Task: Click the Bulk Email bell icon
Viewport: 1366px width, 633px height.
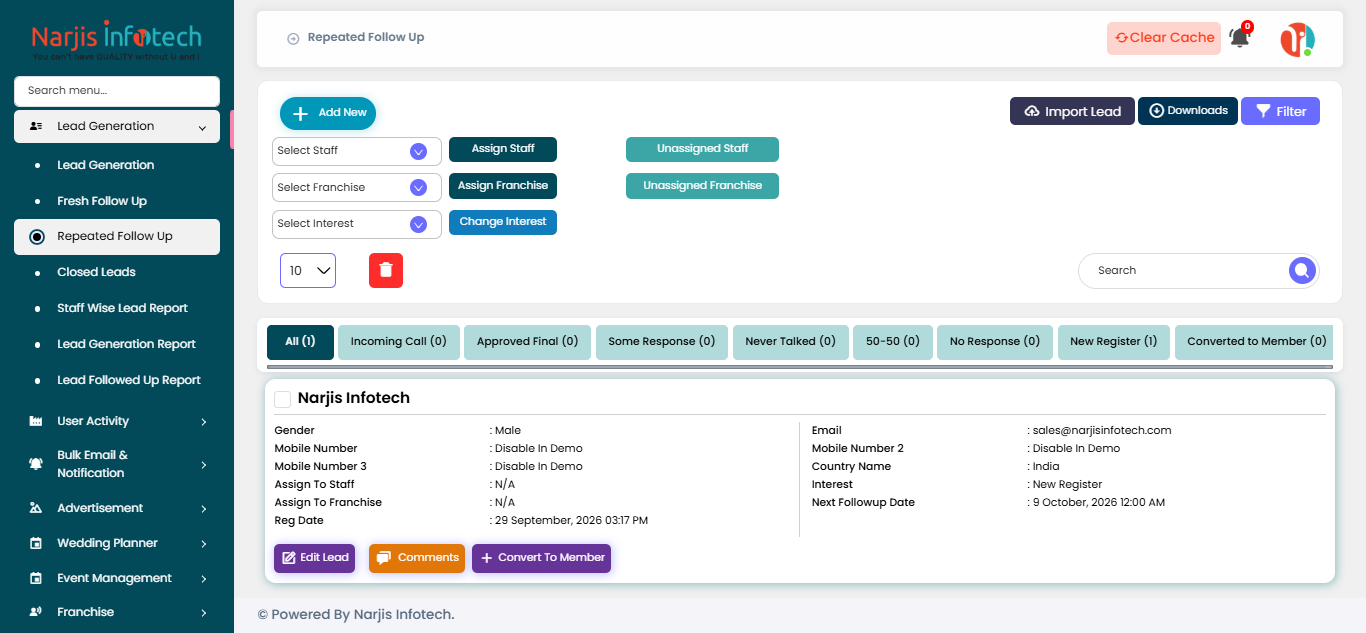Action: [36, 464]
